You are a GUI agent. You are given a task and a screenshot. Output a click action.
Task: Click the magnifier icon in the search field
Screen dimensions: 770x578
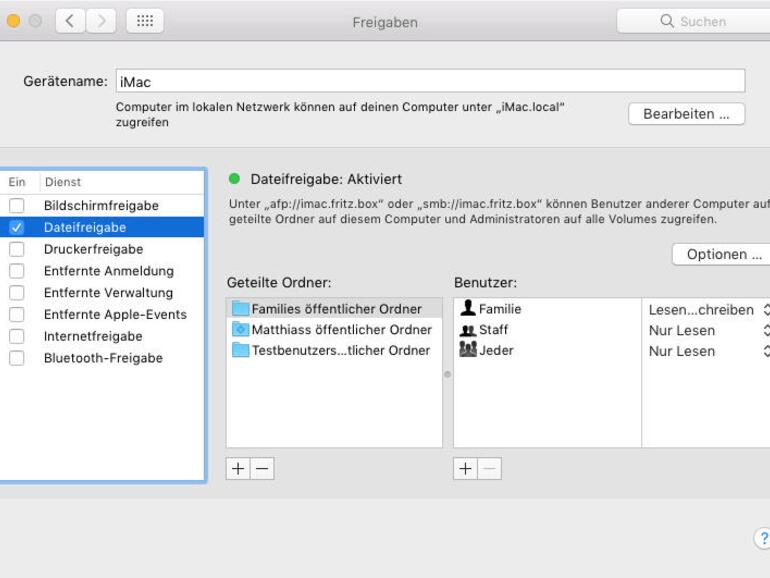coord(667,21)
